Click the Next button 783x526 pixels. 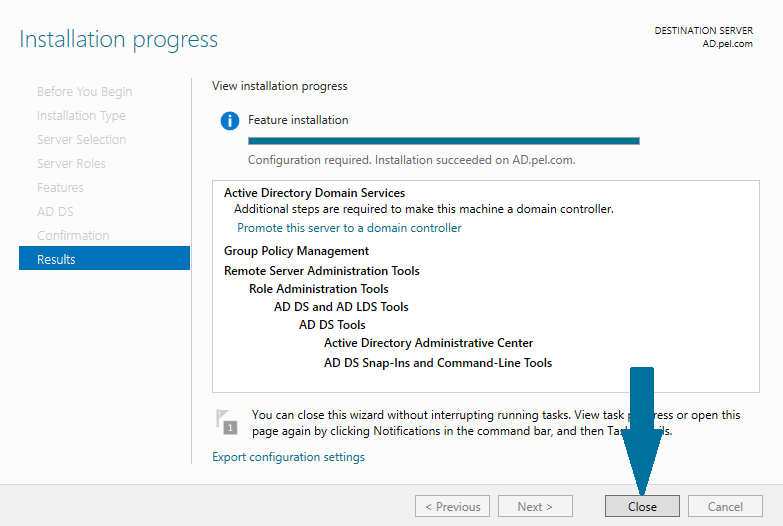coord(535,507)
